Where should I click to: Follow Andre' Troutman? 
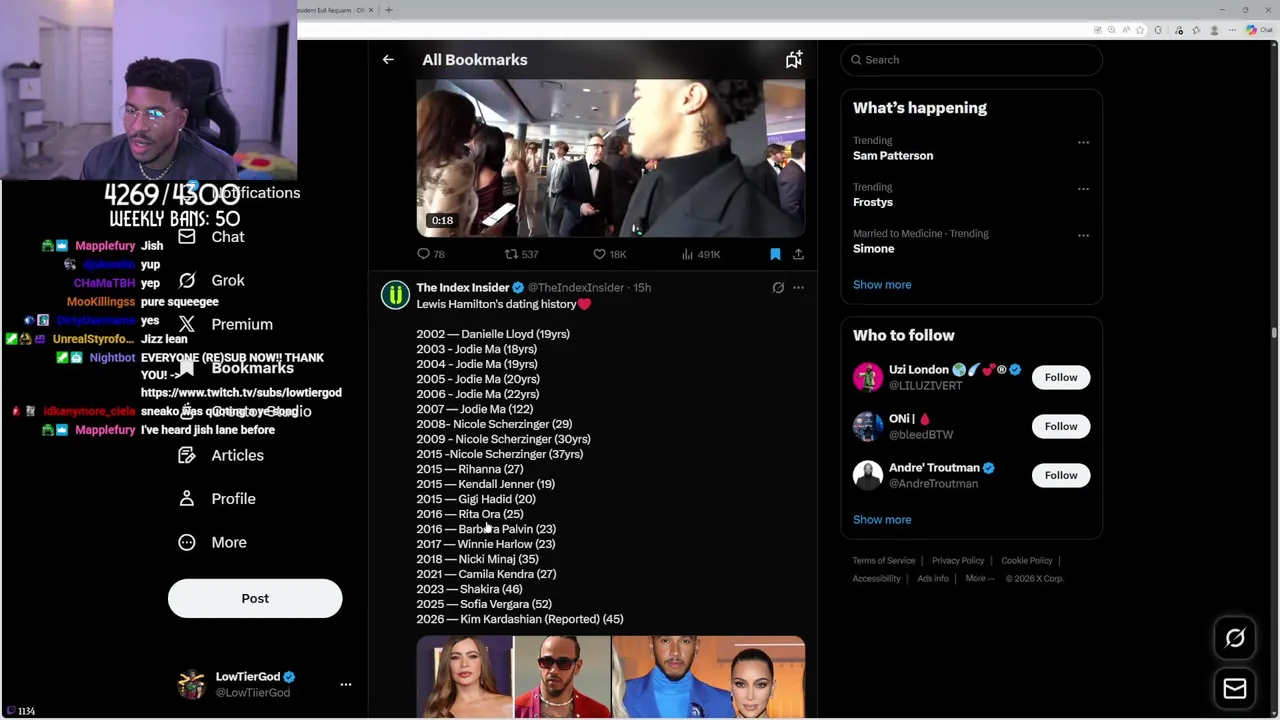pyautogui.click(x=1061, y=475)
